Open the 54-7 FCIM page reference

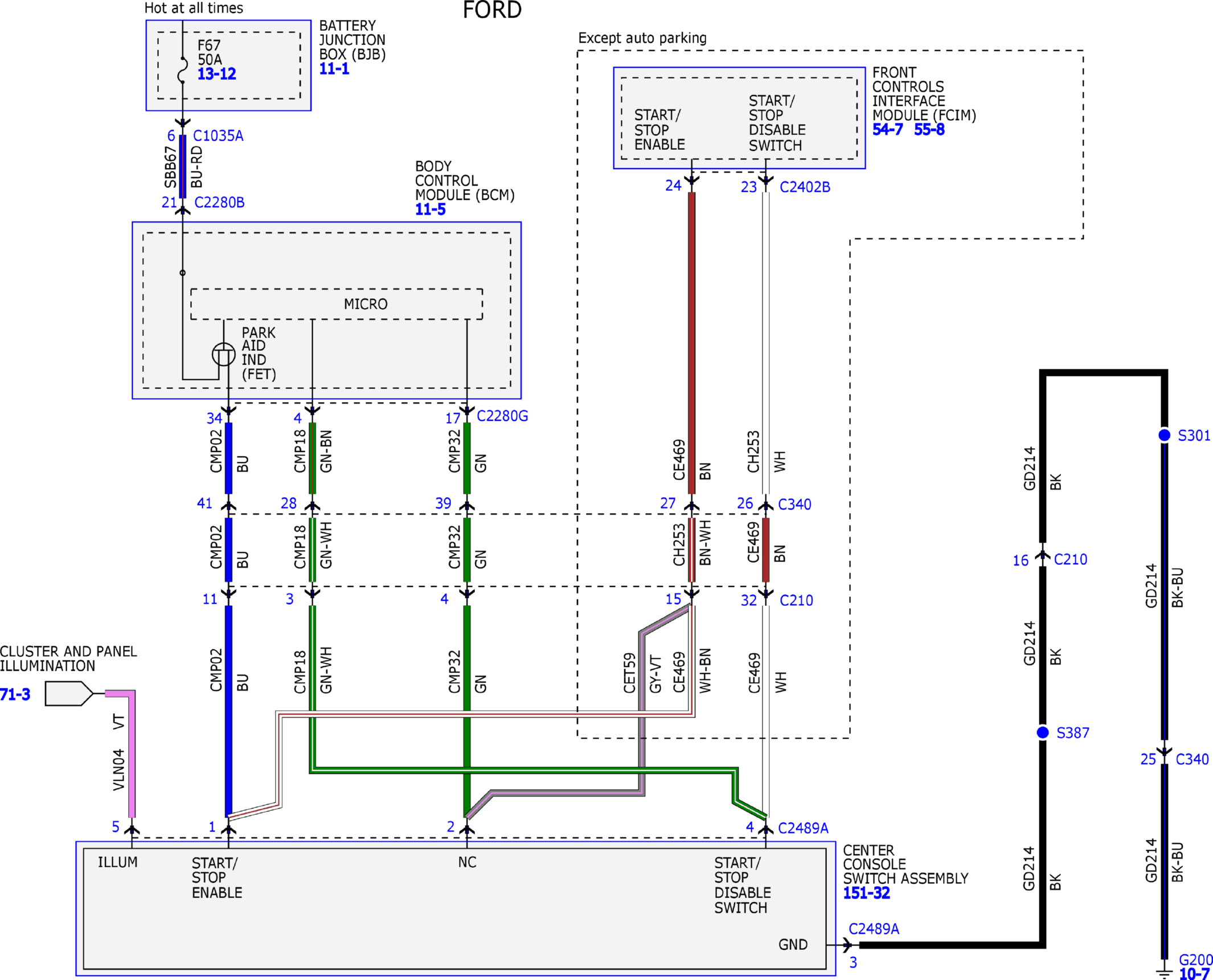tap(887, 130)
